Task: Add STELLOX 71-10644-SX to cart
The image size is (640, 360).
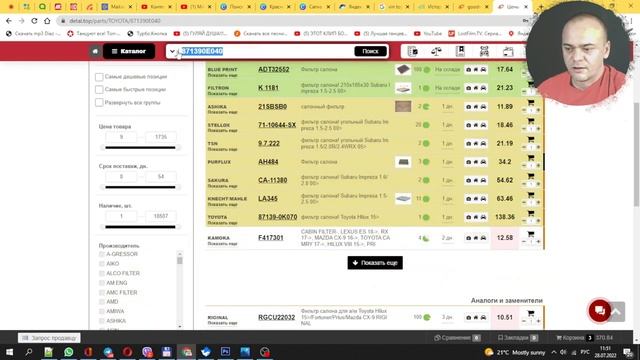Action: (531, 121)
